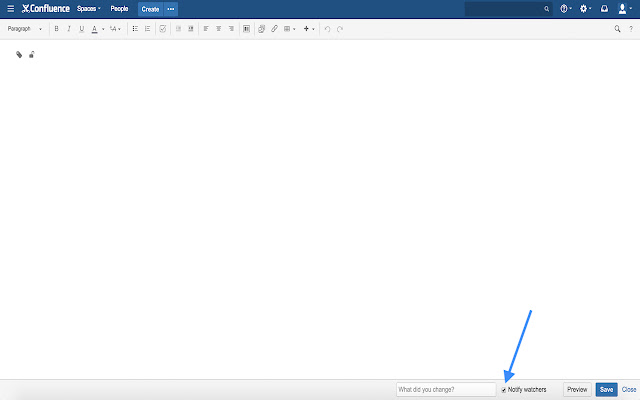Insert a task list checkbox

(x=162, y=29)
